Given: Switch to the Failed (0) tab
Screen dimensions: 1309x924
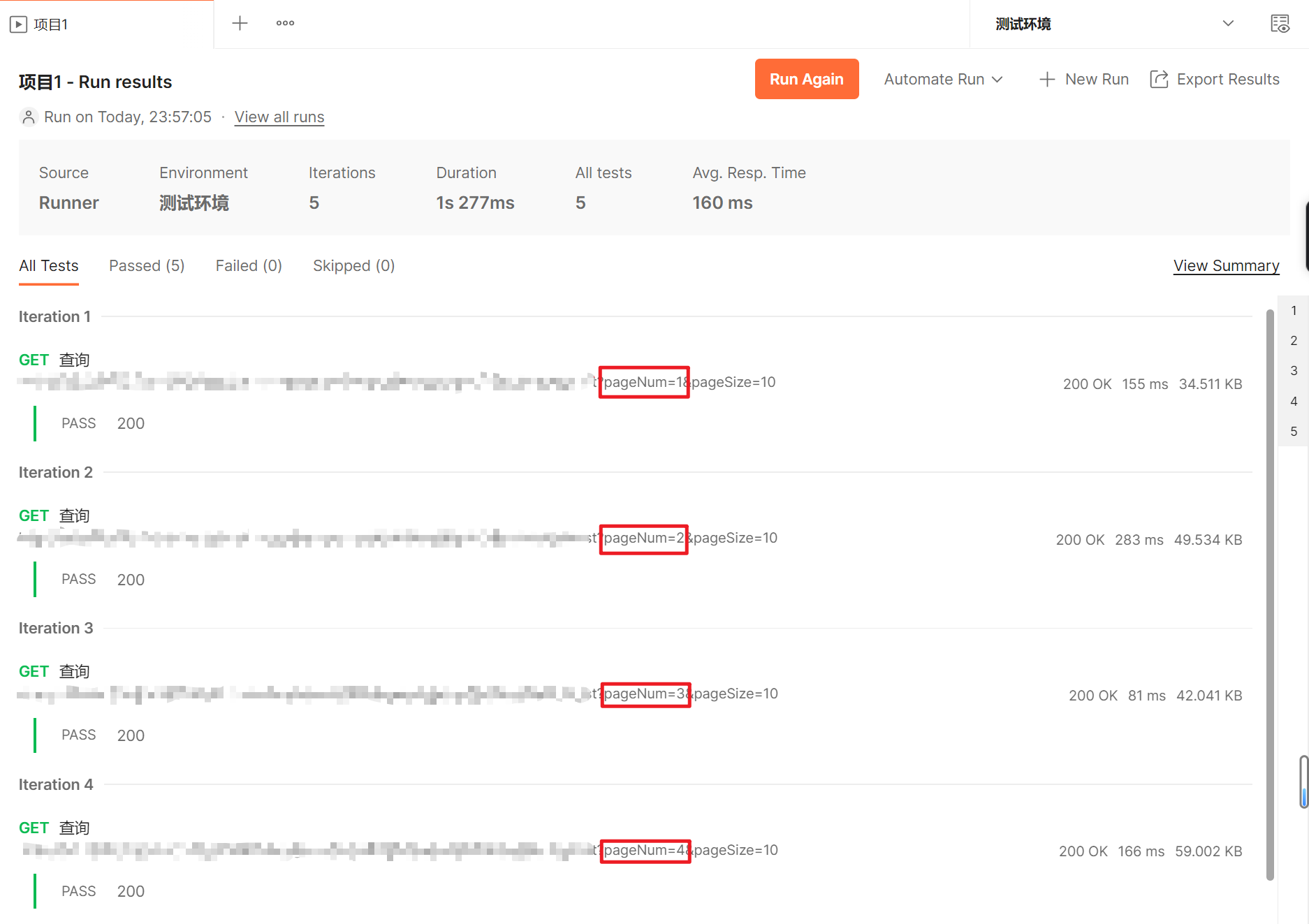Looking at the screenshot, I should [249, 265].
